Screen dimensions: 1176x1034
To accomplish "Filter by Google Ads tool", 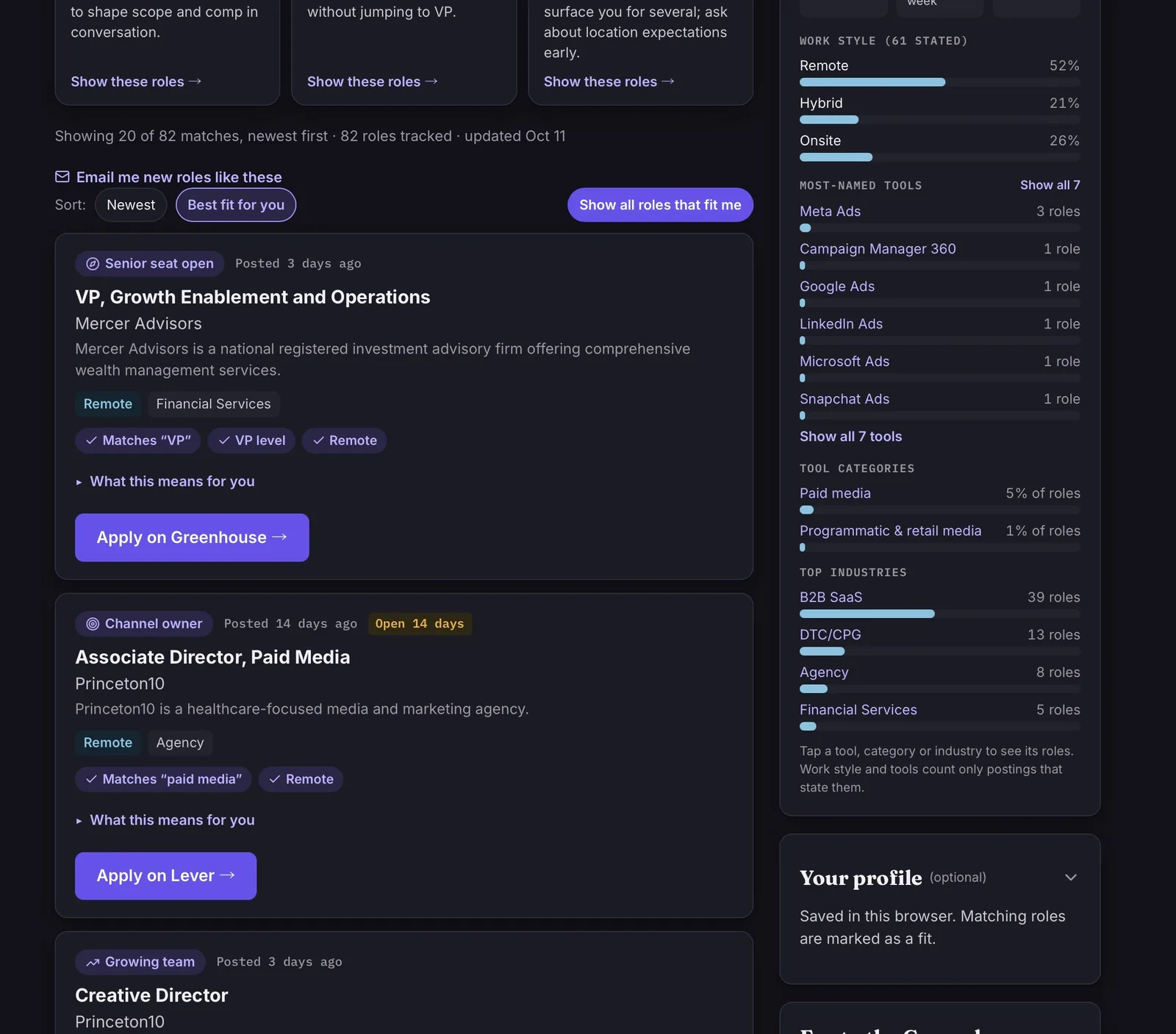I will pos(837,287).
